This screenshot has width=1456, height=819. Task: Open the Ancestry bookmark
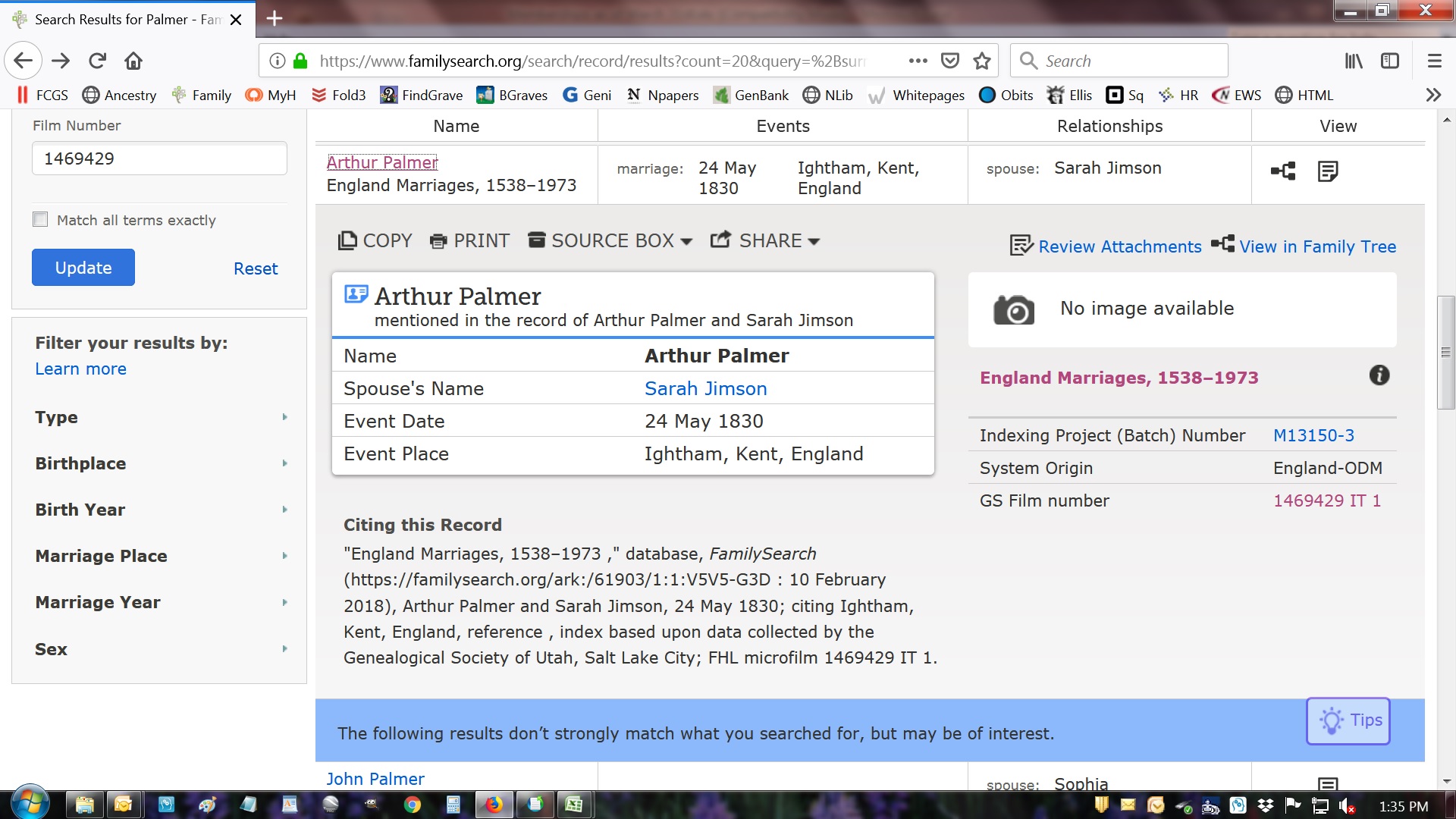119,96
